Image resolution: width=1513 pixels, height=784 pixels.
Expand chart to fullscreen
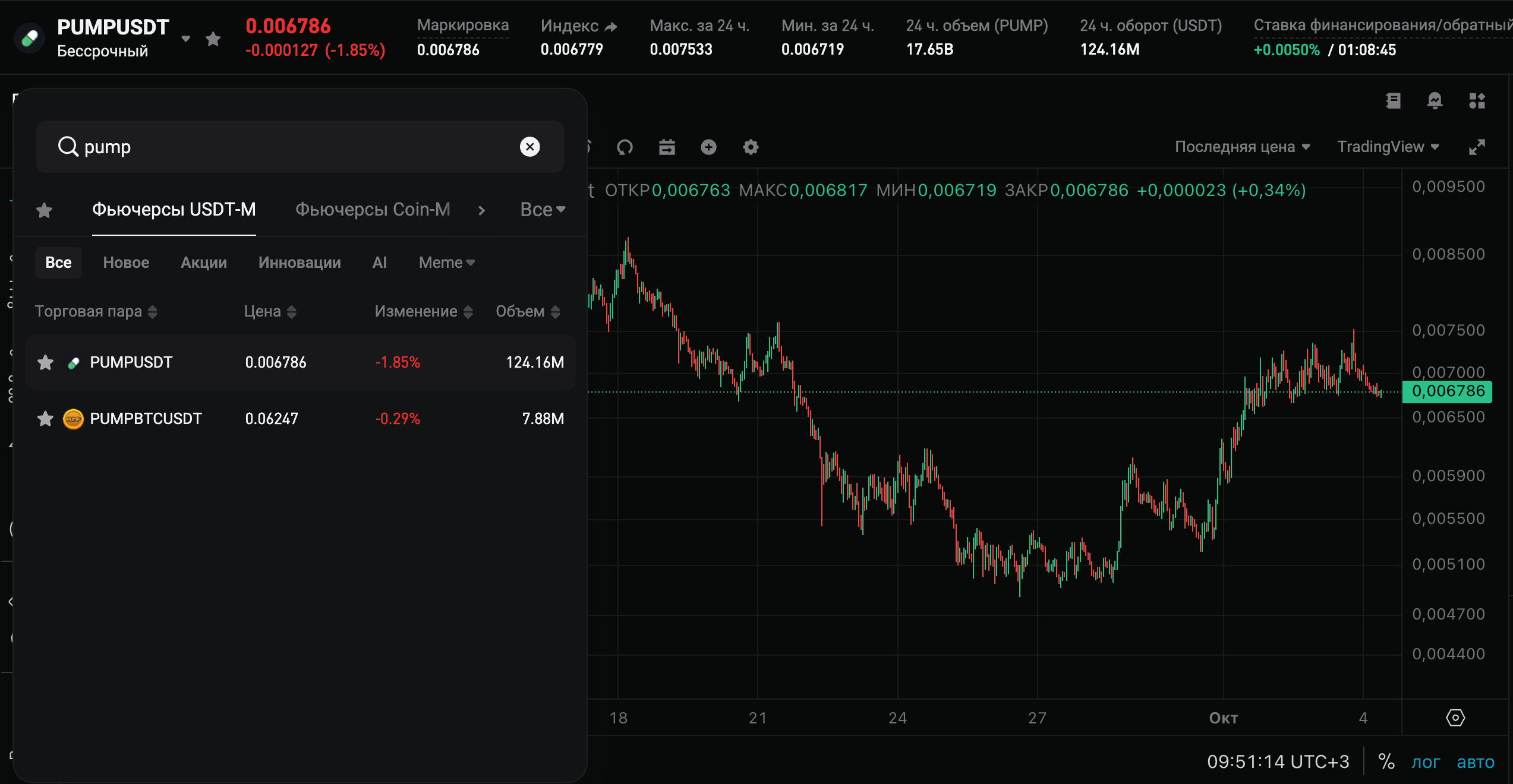click(1477, 147)
